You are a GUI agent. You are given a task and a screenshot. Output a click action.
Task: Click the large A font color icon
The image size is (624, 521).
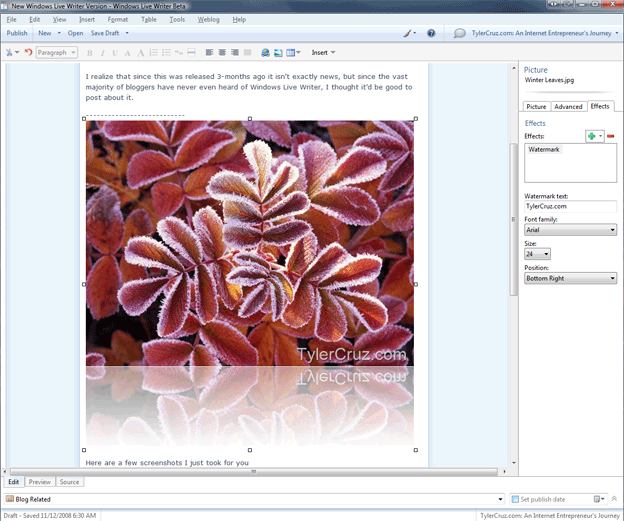coord(140,53)
